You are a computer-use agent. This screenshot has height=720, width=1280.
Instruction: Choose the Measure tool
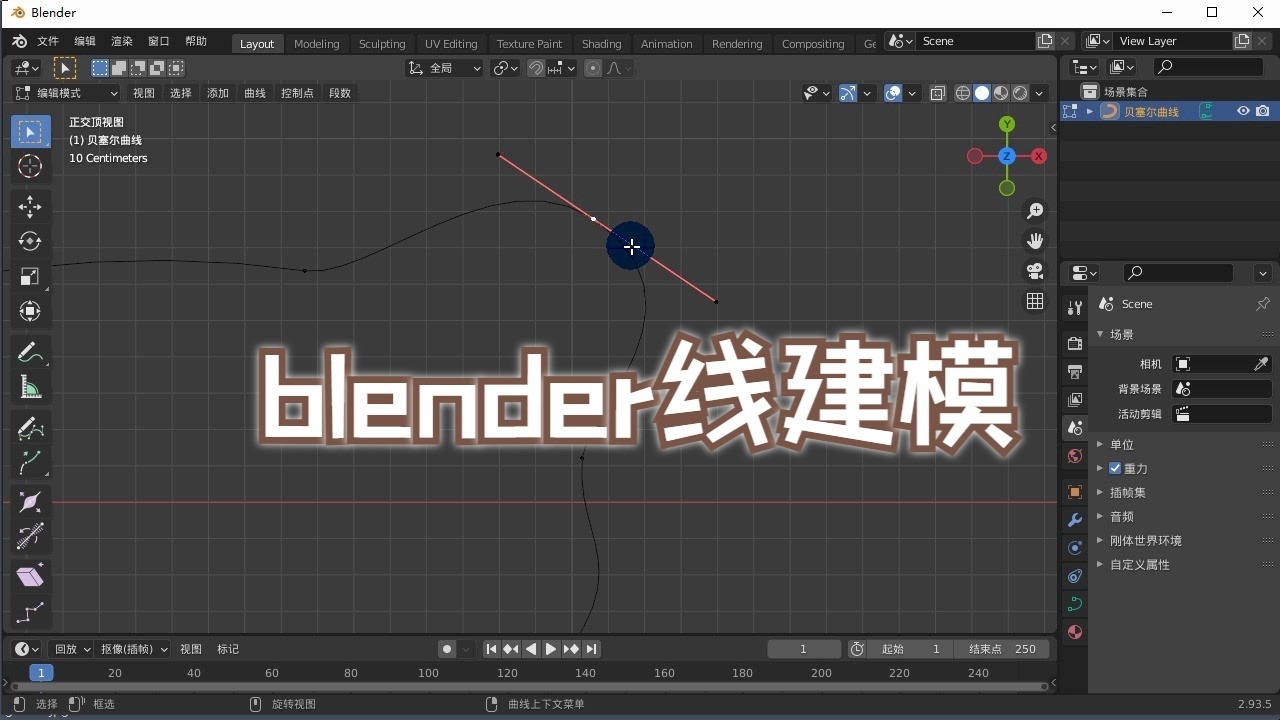click(30, 387)
